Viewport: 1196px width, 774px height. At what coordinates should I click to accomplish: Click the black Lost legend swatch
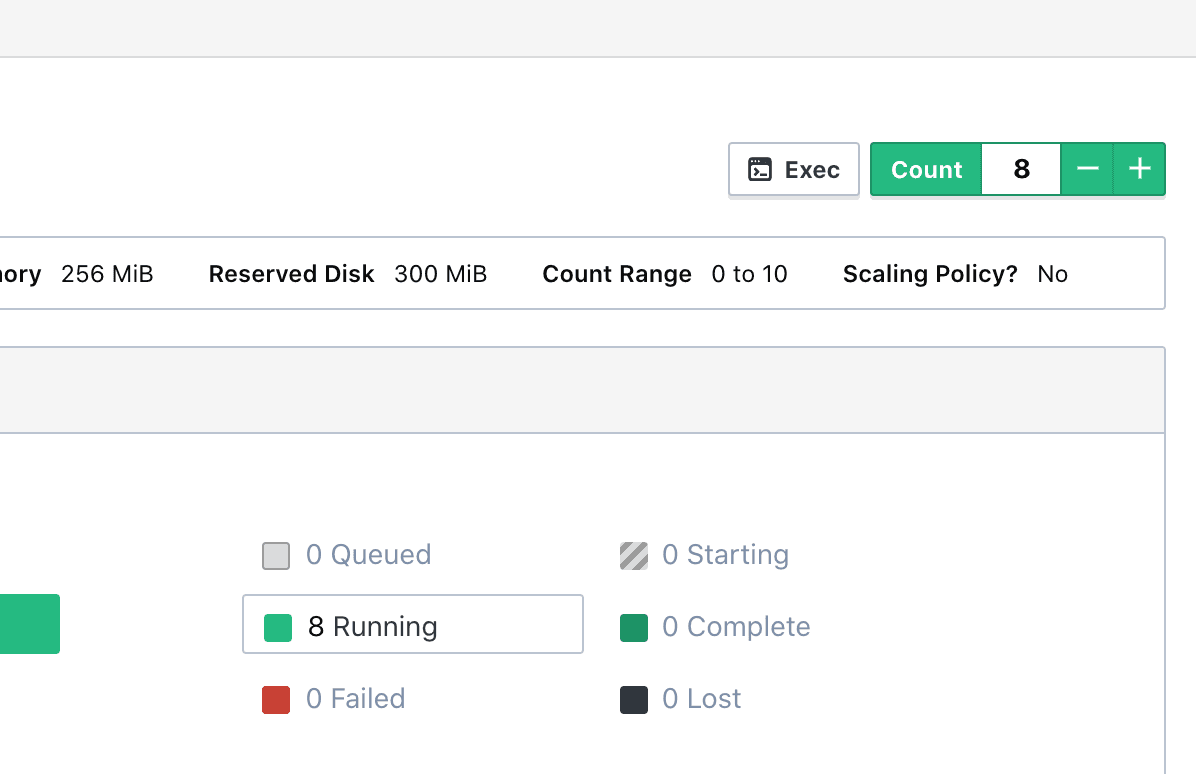click(x=634, y=700)
